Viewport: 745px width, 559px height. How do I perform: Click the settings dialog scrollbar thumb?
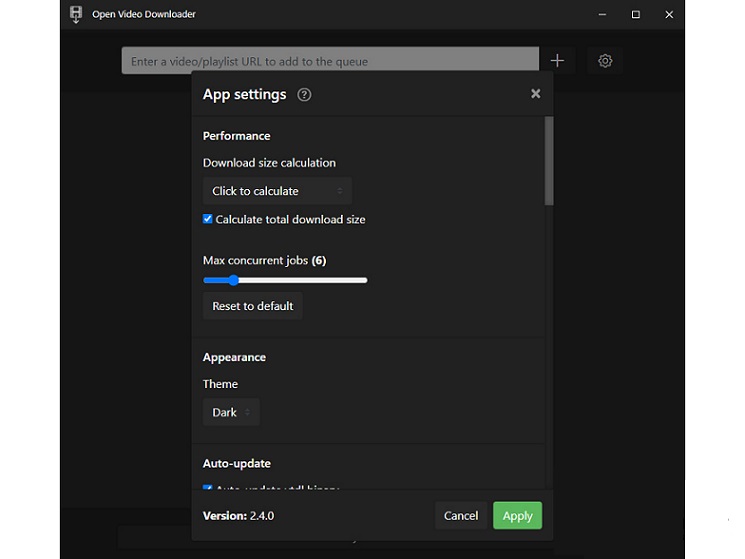549,161
